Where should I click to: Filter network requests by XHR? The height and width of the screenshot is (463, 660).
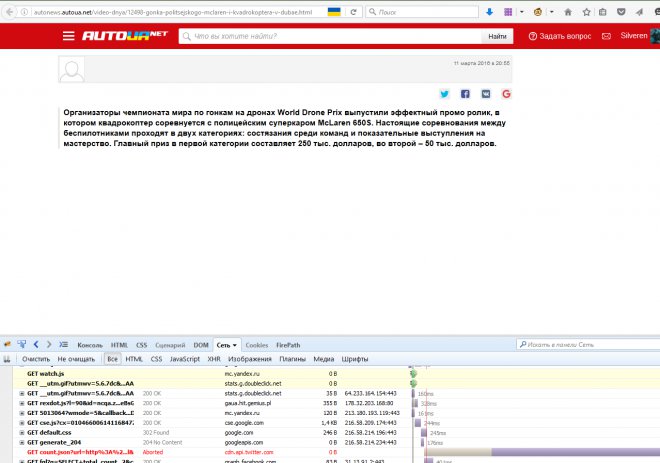[212, 358]
